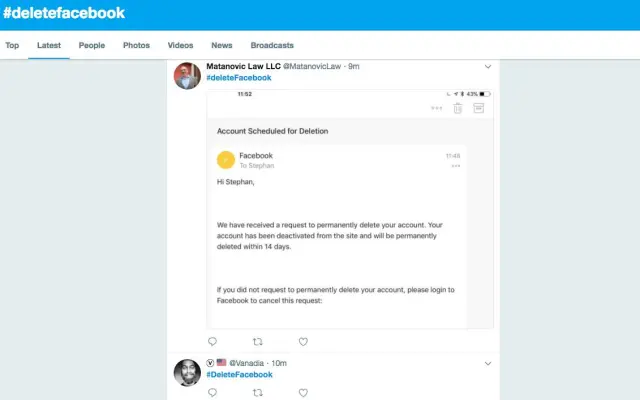Open the Photos tab
Viewport: 640px width, 400px height.
click(x=136, y=45)
